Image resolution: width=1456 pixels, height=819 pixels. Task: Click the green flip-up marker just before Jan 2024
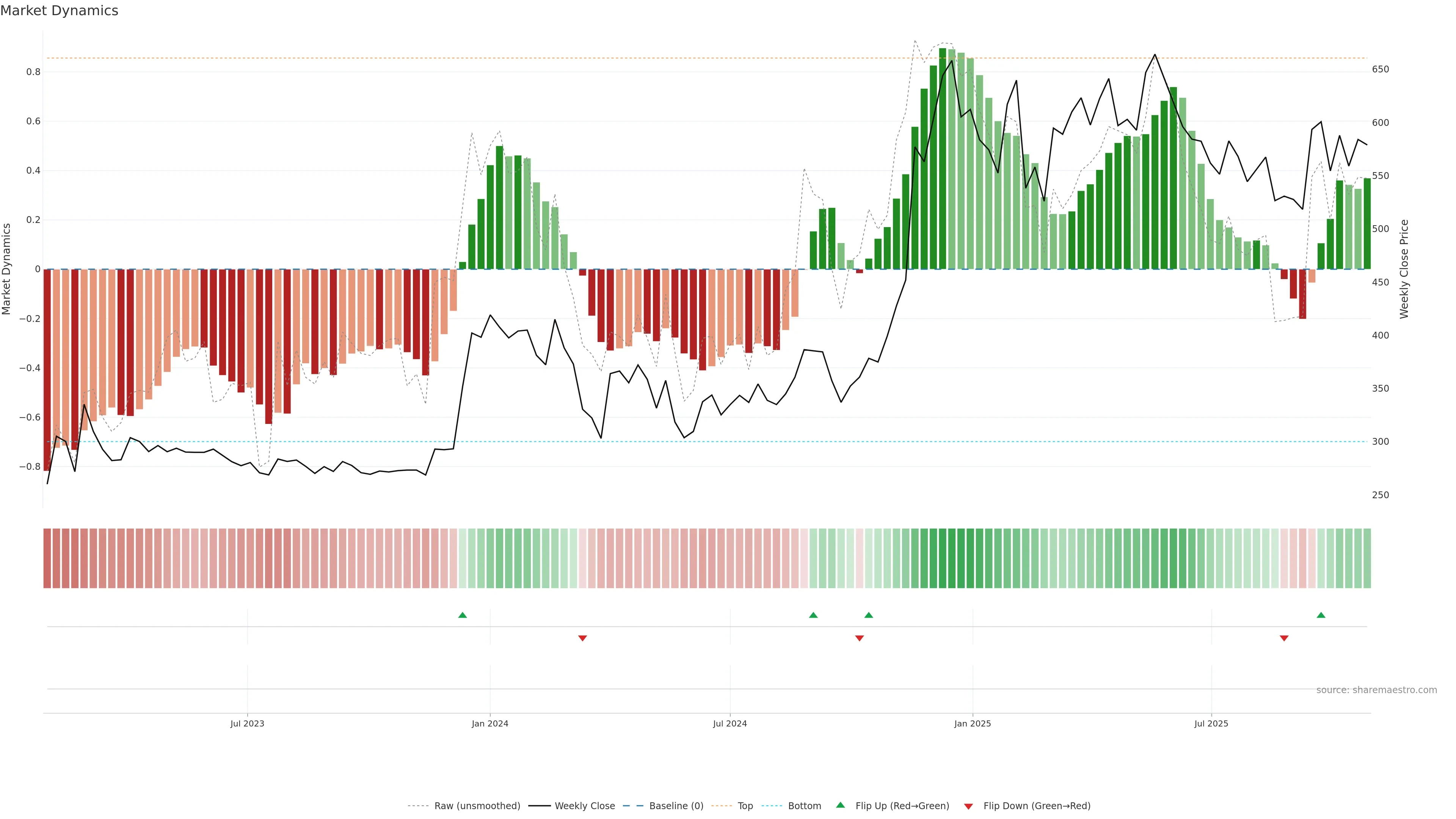pyautogui.click(x=462, y=615)
